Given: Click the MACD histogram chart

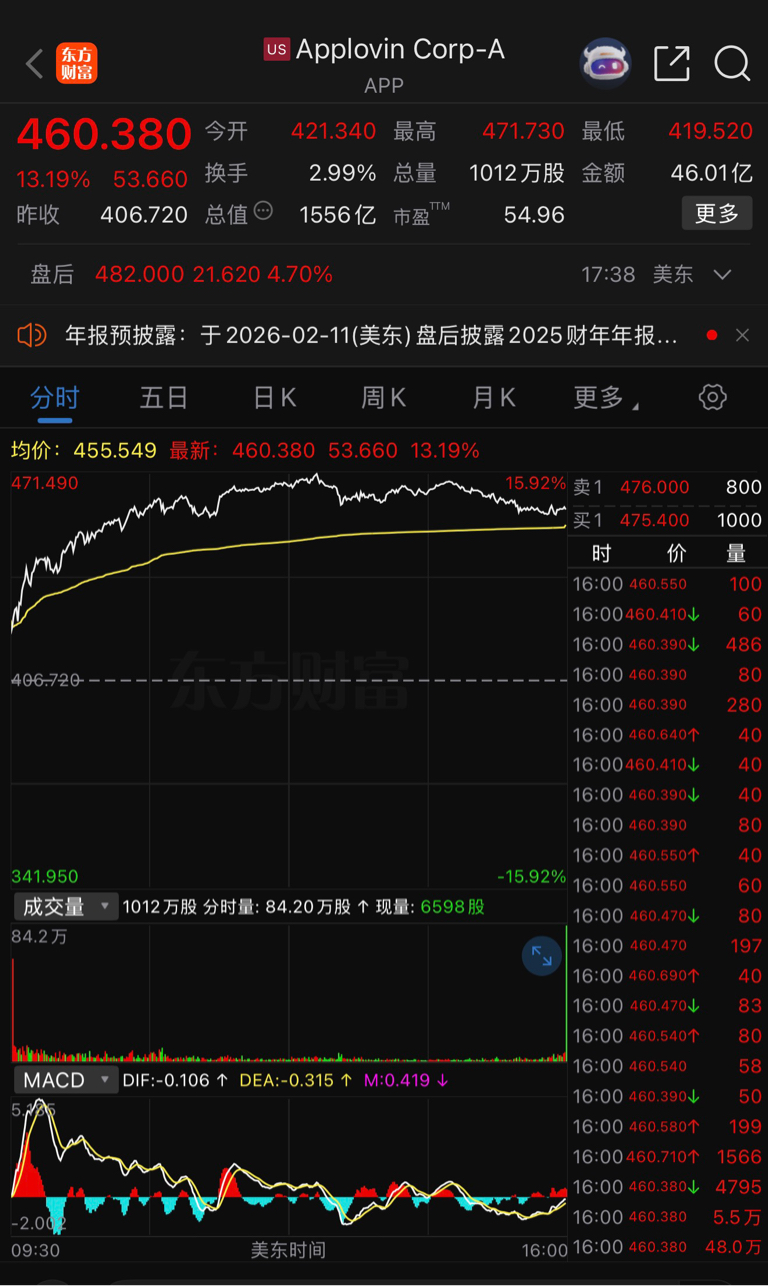Looking at the screenshot, I should click(288, 1167).
